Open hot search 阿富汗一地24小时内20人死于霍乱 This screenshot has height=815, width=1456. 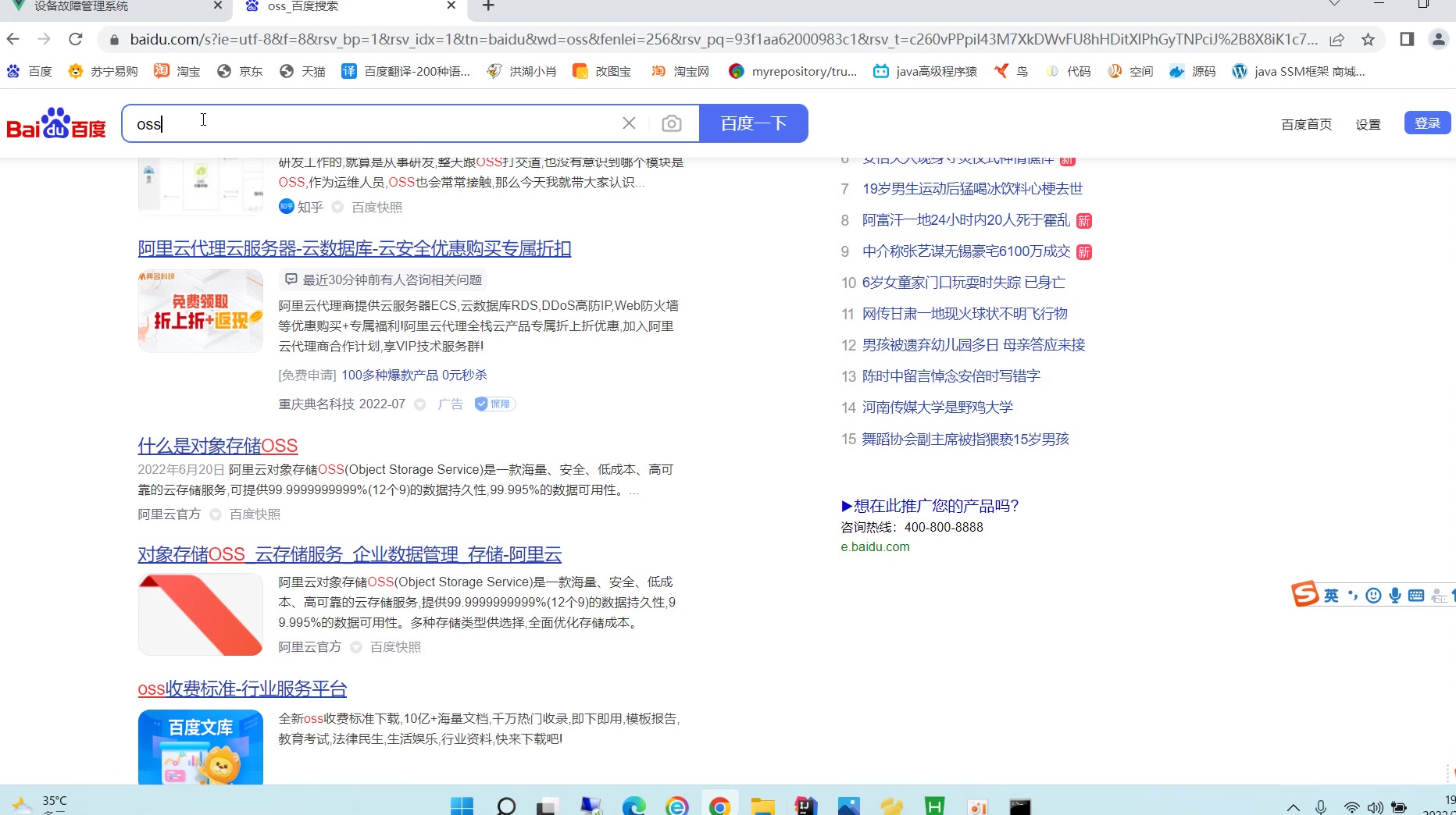tap(966, 220)
